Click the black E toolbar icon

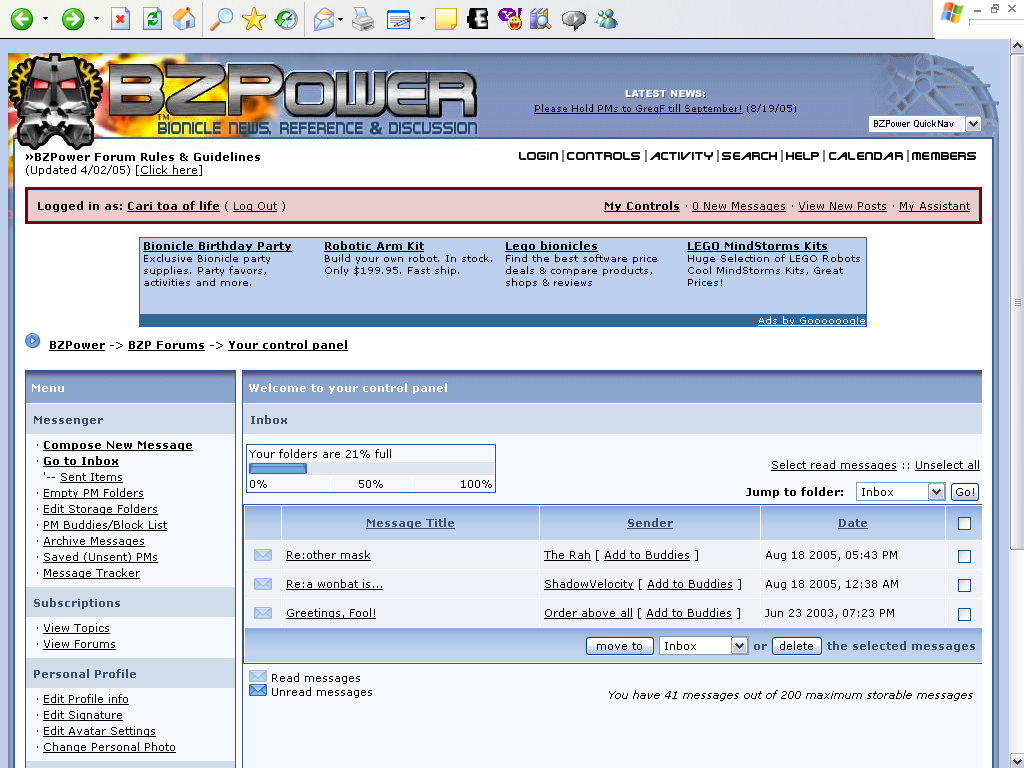click(x=477, y=19)
